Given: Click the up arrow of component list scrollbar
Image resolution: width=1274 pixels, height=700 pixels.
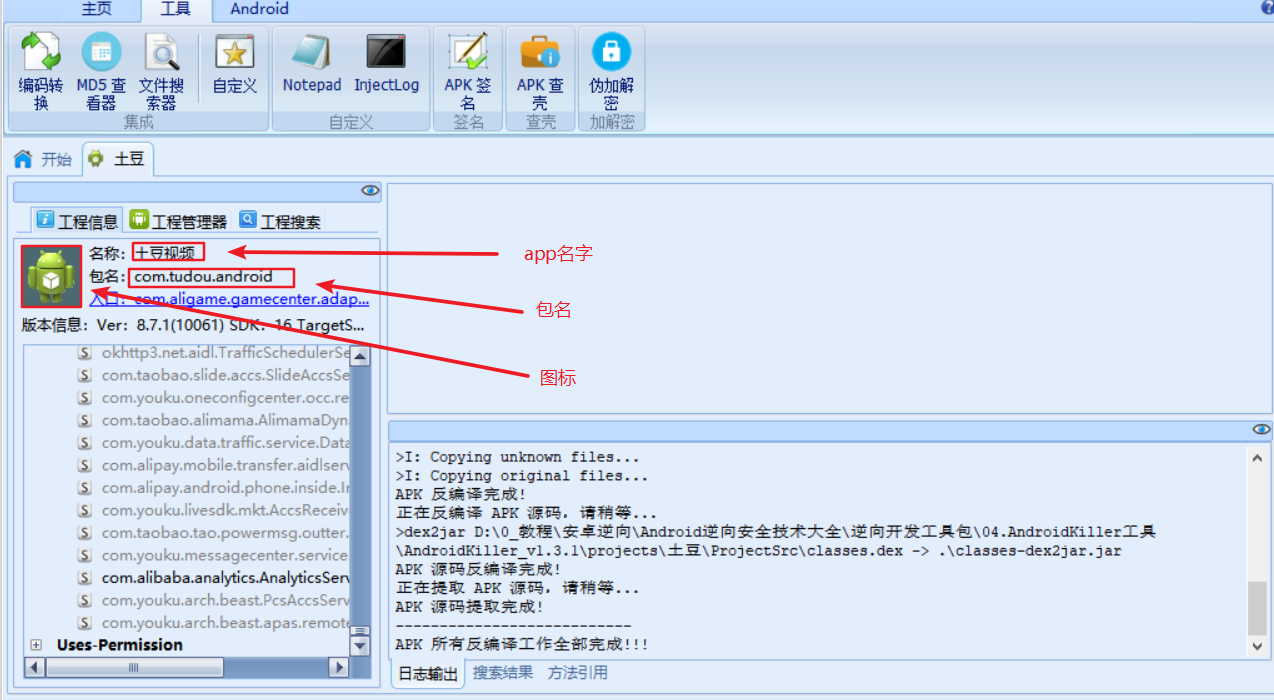Looking at the screenshot, I should tap(360, 356).
